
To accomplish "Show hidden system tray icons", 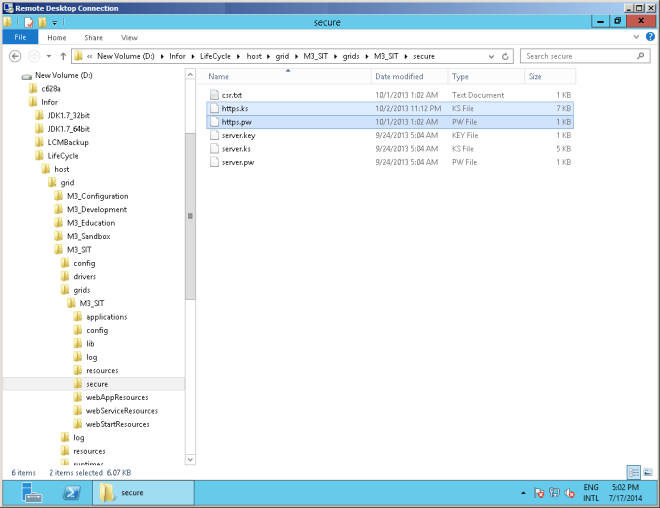I will point(524,492).
